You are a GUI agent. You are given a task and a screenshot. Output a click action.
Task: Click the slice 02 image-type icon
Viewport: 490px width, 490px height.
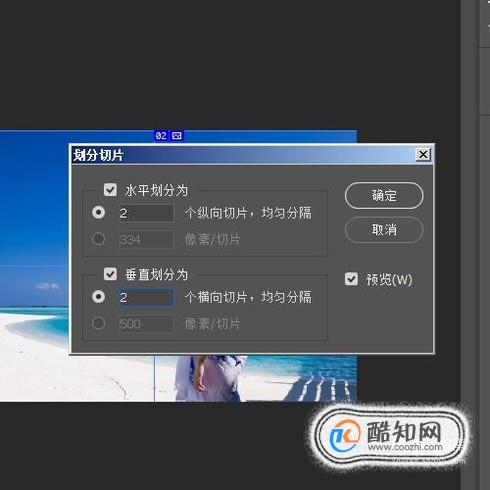[x=177, y=136]
